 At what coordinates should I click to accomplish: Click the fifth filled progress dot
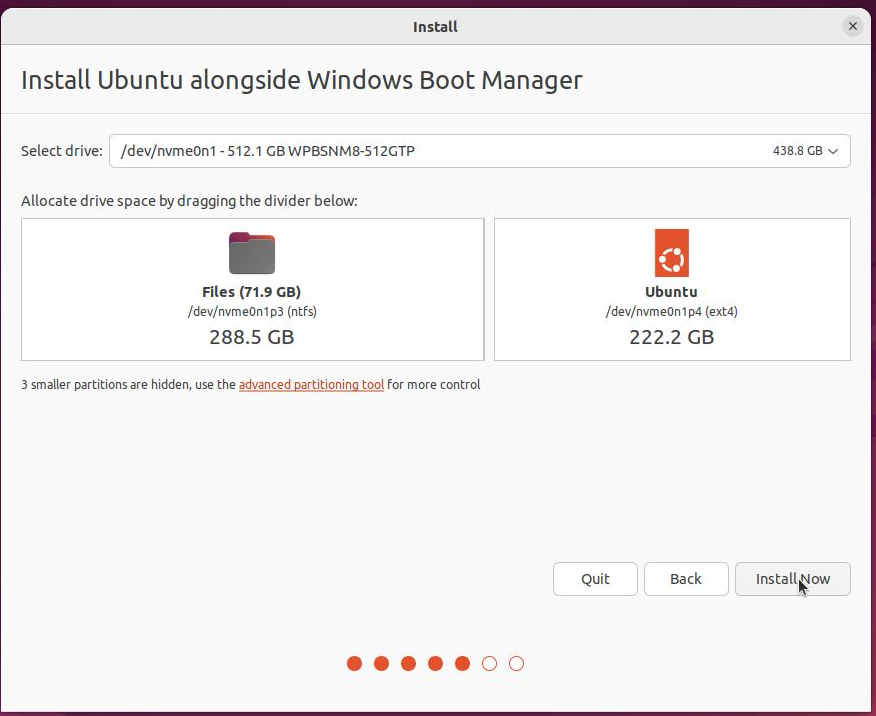click(462, 663)
